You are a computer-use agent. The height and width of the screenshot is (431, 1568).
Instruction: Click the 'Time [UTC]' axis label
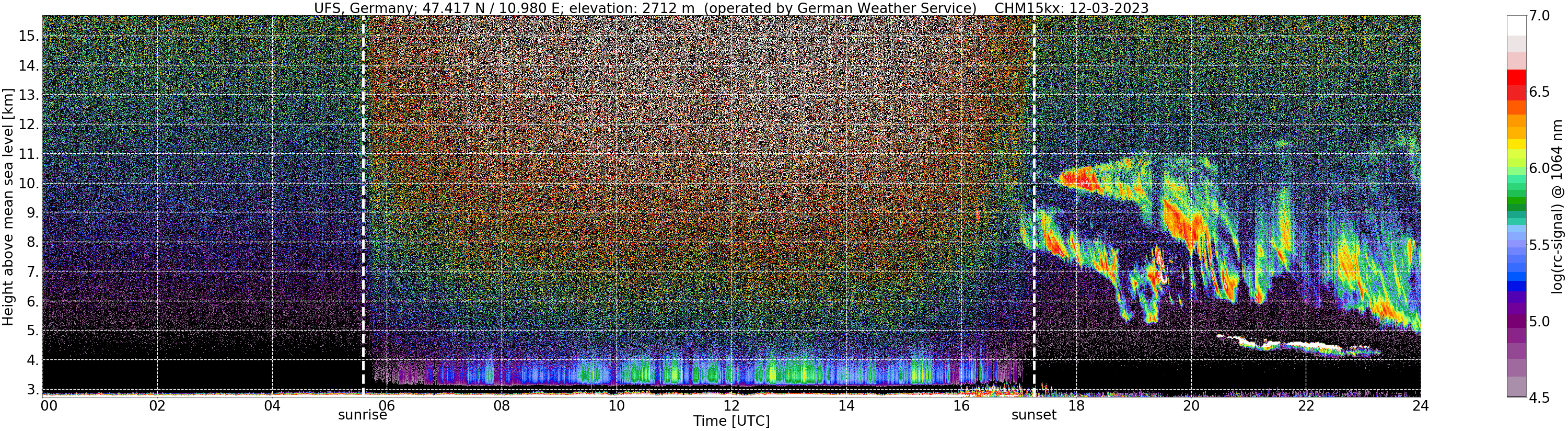[731, 421]
